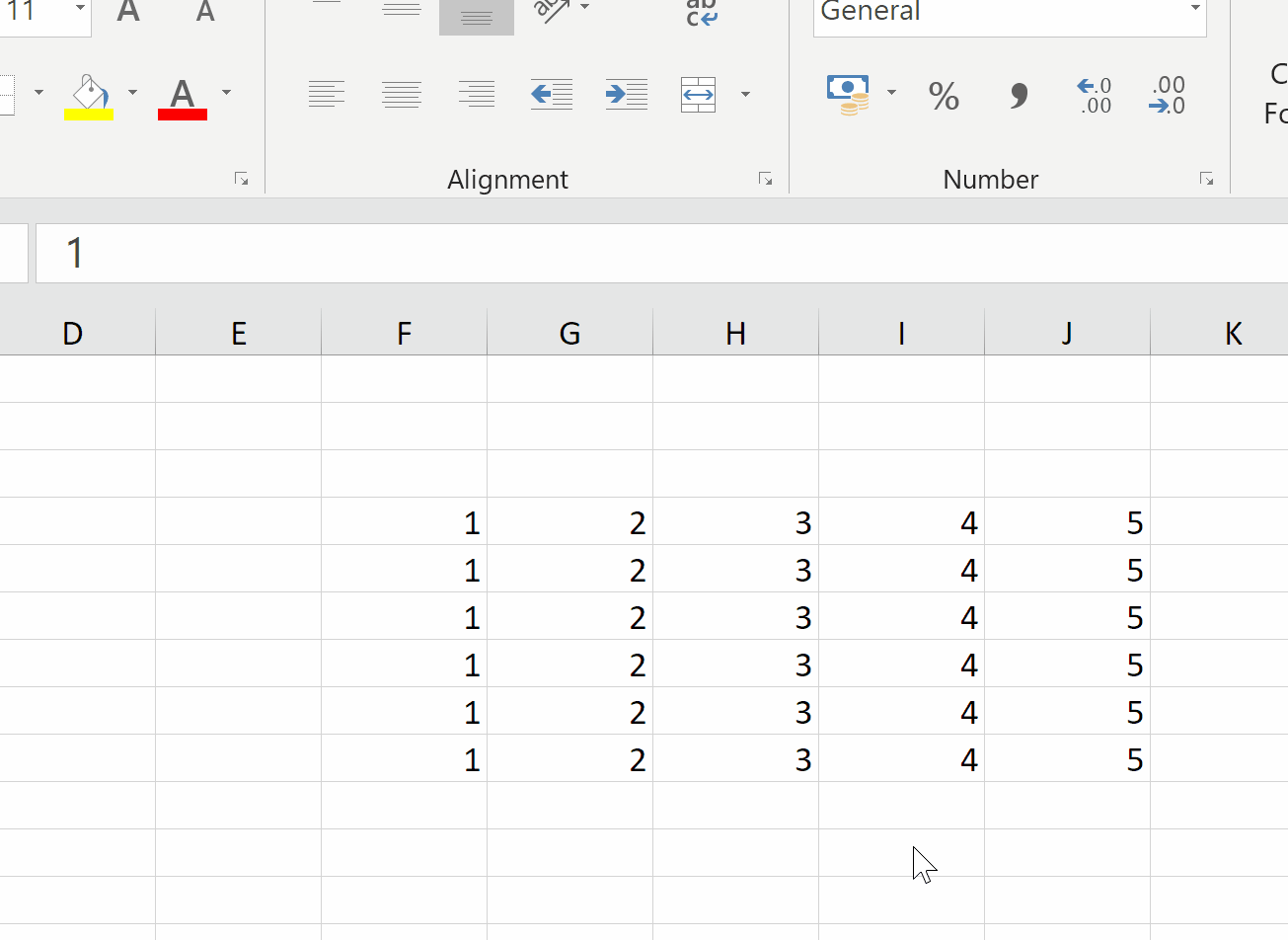1288x940 pixels.
Task: Click Decrease Decimal
Action: pos(1166,94)
